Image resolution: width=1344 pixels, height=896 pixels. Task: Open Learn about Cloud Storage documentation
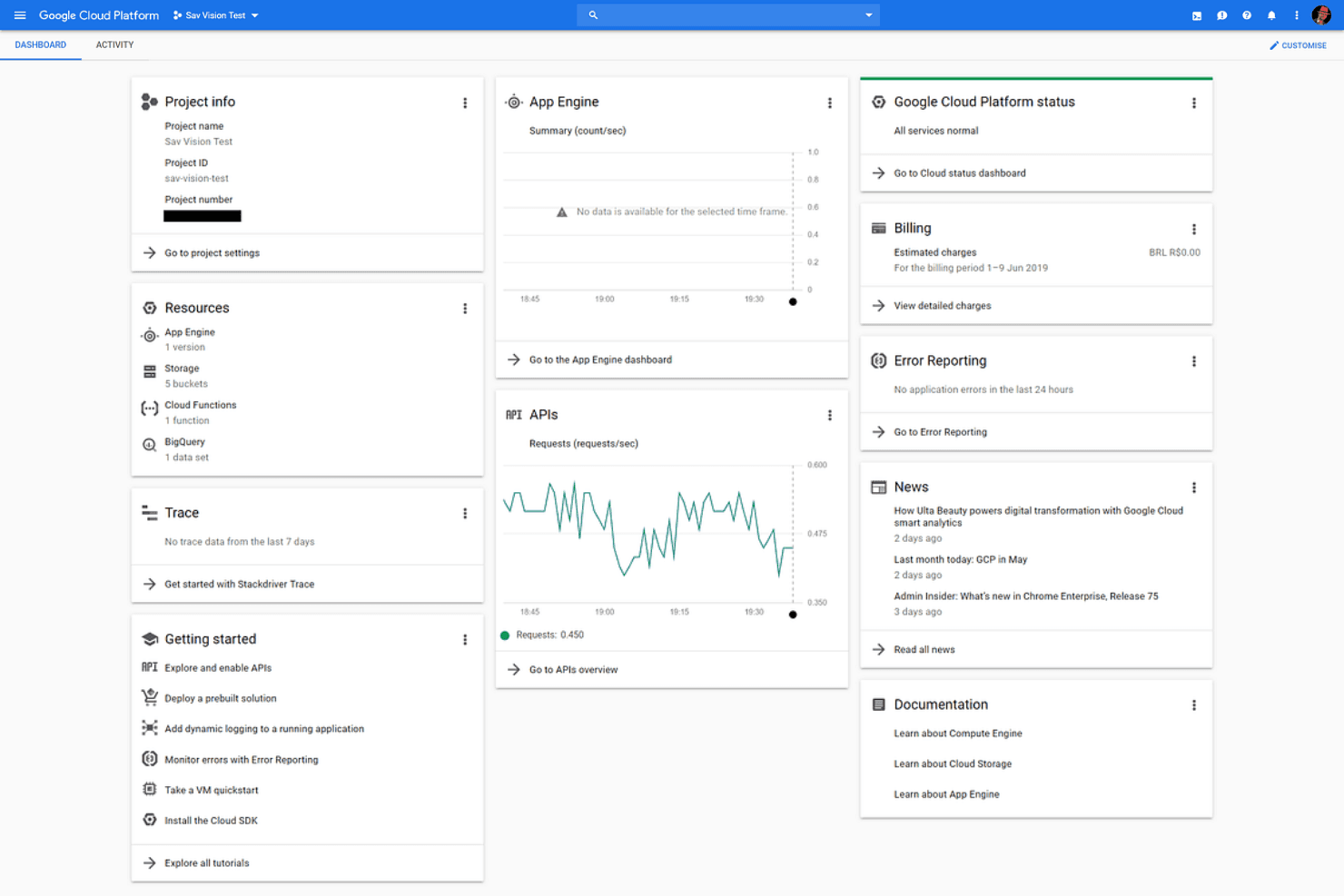952,764
